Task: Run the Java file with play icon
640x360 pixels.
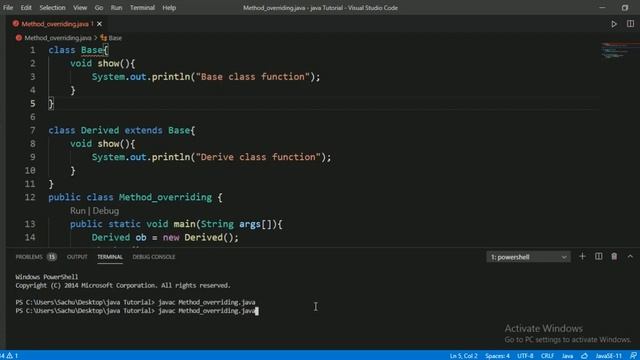Action: [x=614, y=24]
